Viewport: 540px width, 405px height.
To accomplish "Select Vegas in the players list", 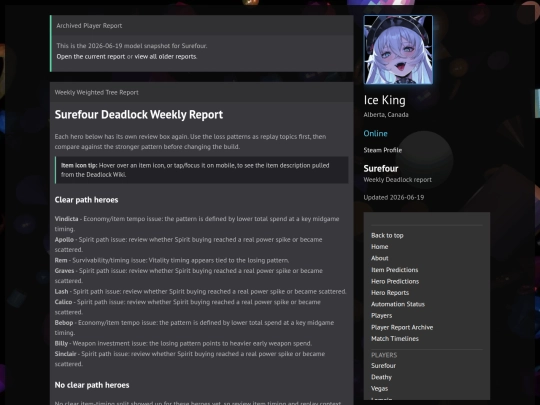I will click(380, 388).
